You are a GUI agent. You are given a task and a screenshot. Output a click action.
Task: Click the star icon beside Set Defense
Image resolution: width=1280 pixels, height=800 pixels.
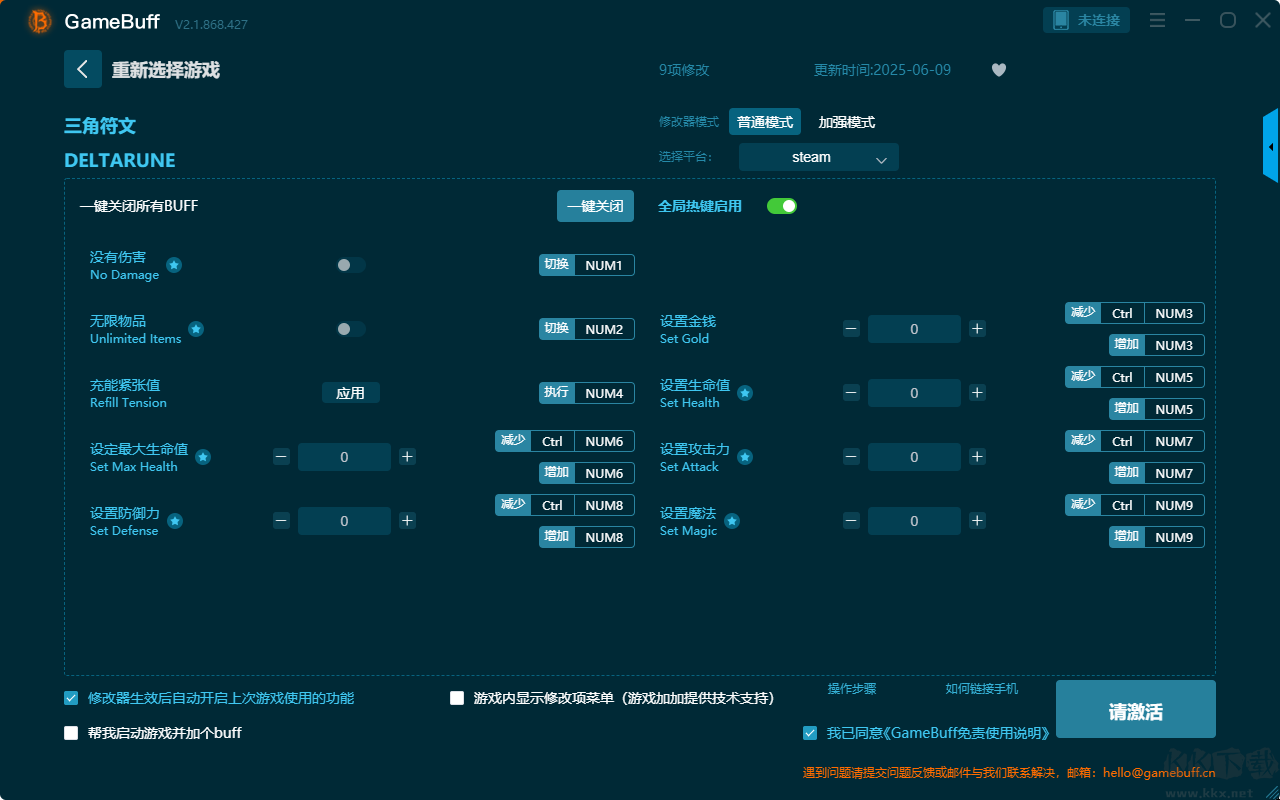(x=175, y=521)
